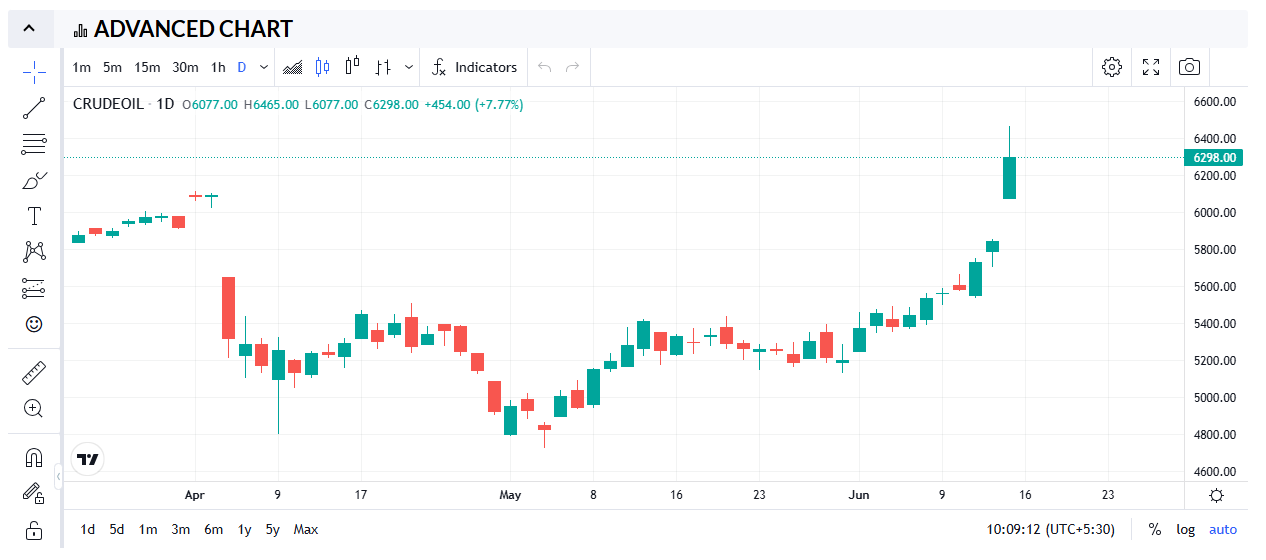Select the Text annotation tool
This screenshot has width=1266, height=560.
pyautogui.click(x=34, y=216)
